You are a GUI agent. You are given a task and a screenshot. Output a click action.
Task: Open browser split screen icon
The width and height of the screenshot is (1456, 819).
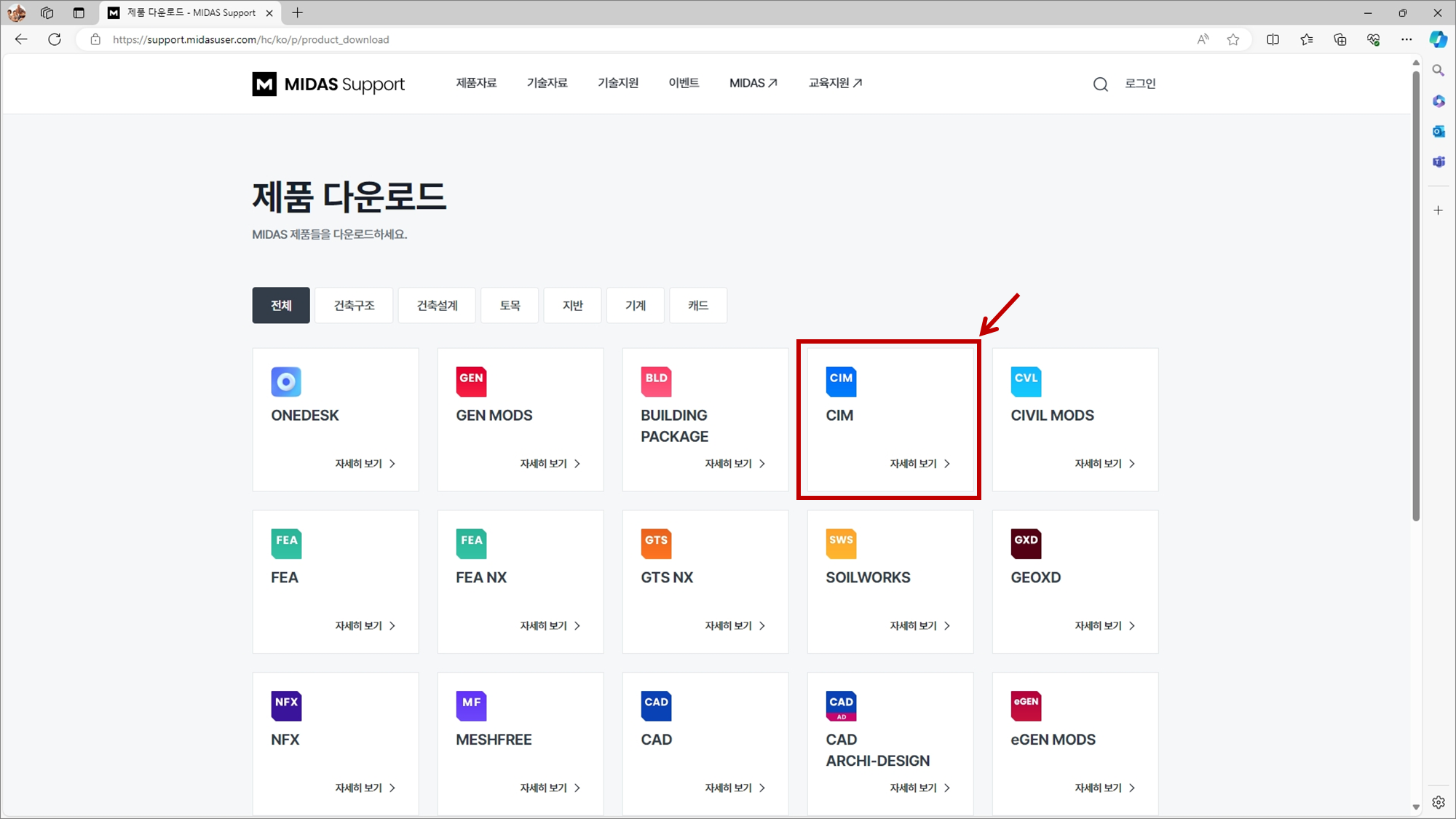pyautogui.click(x=1273, y=39)
